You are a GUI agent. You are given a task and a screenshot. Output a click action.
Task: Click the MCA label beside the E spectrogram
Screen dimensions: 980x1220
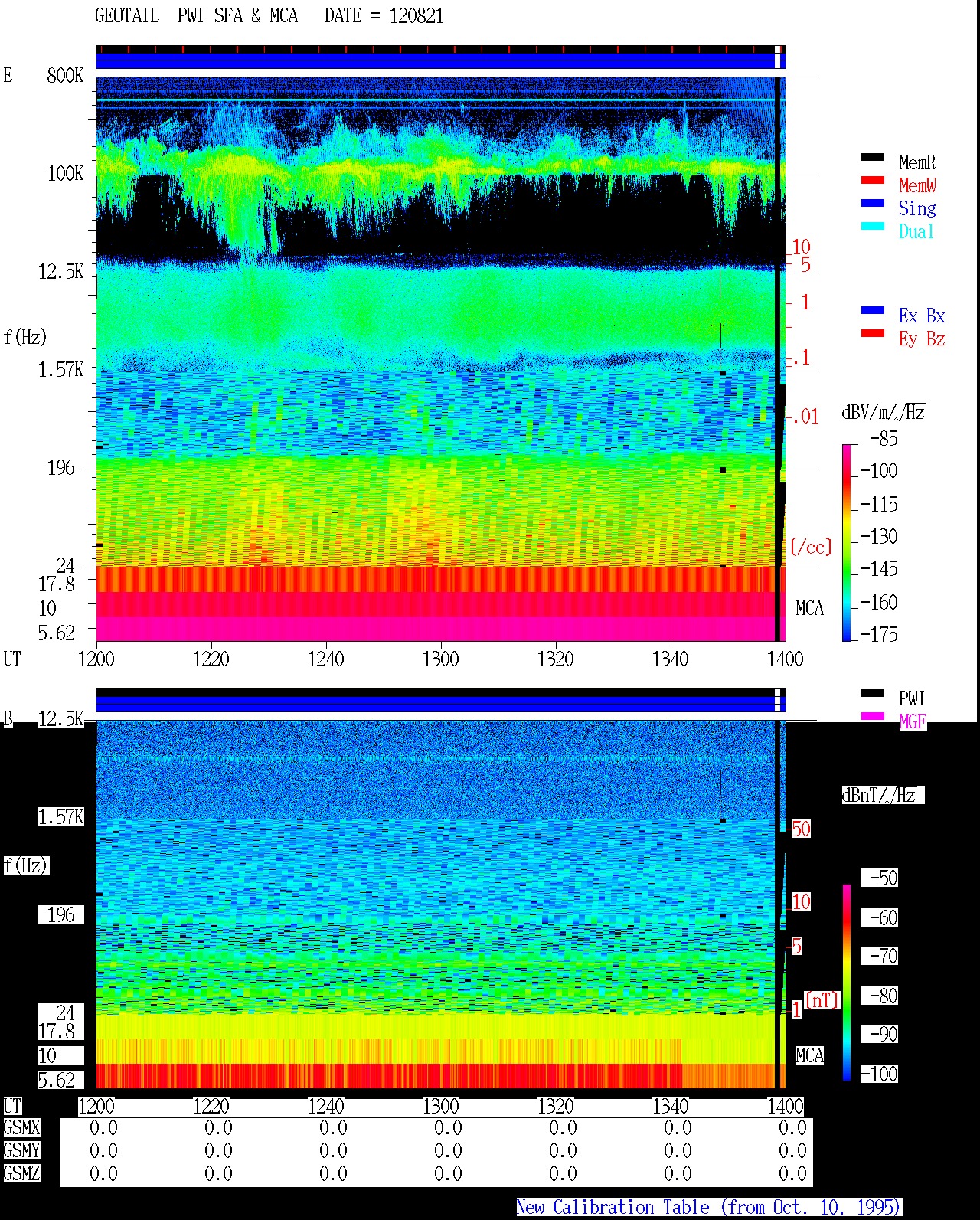(x=809, y=609)
